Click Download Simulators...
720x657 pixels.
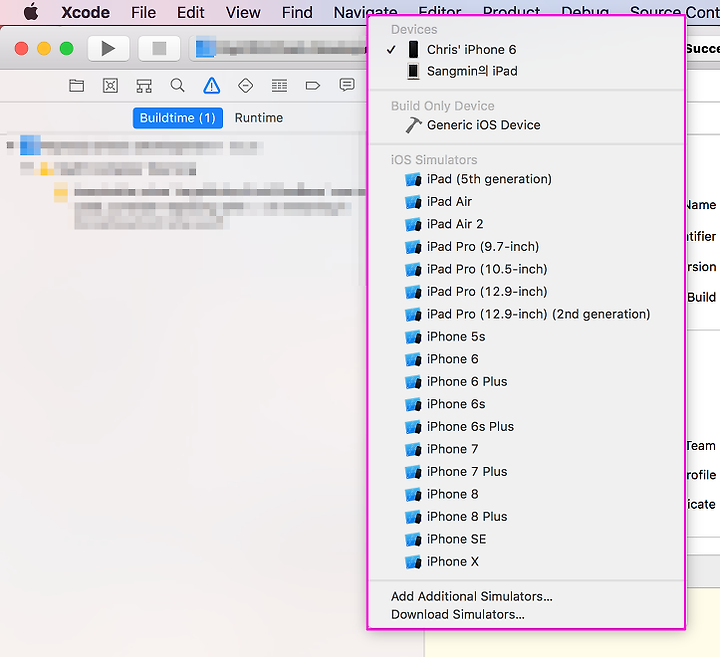[x=526, y=614]
